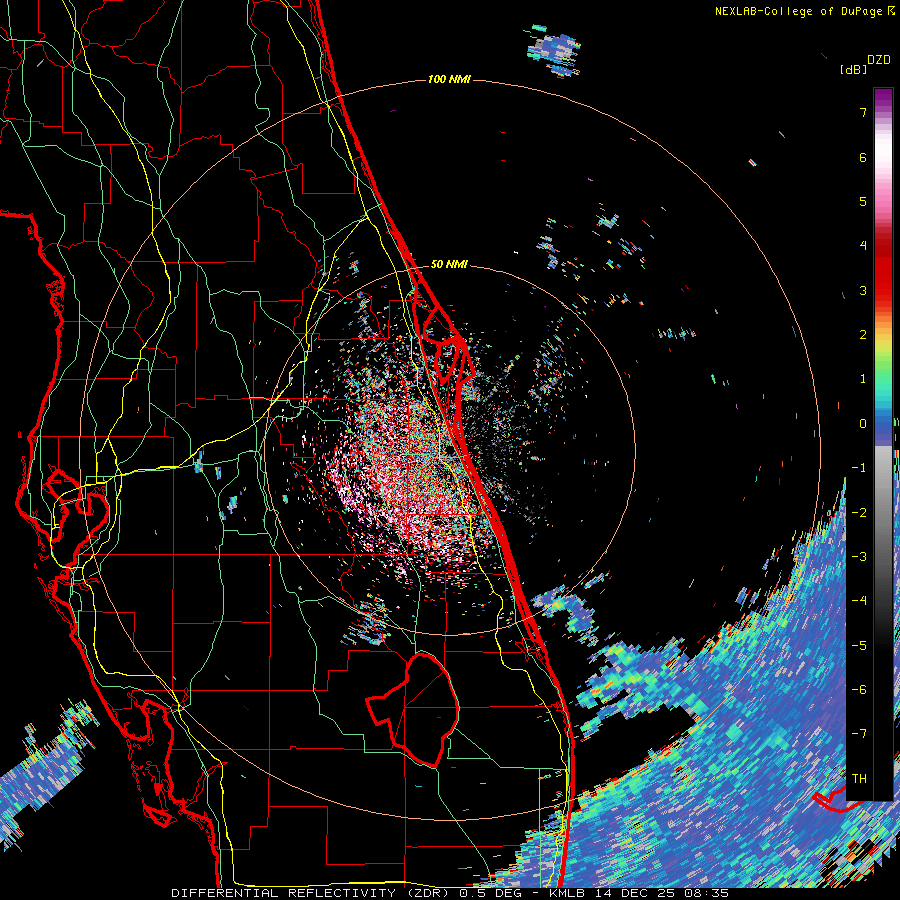Image resolution: width=900 pixels, height=900 pixels.
Task: Click the TH threshold label on legend
Action: (x=859, y=779)
